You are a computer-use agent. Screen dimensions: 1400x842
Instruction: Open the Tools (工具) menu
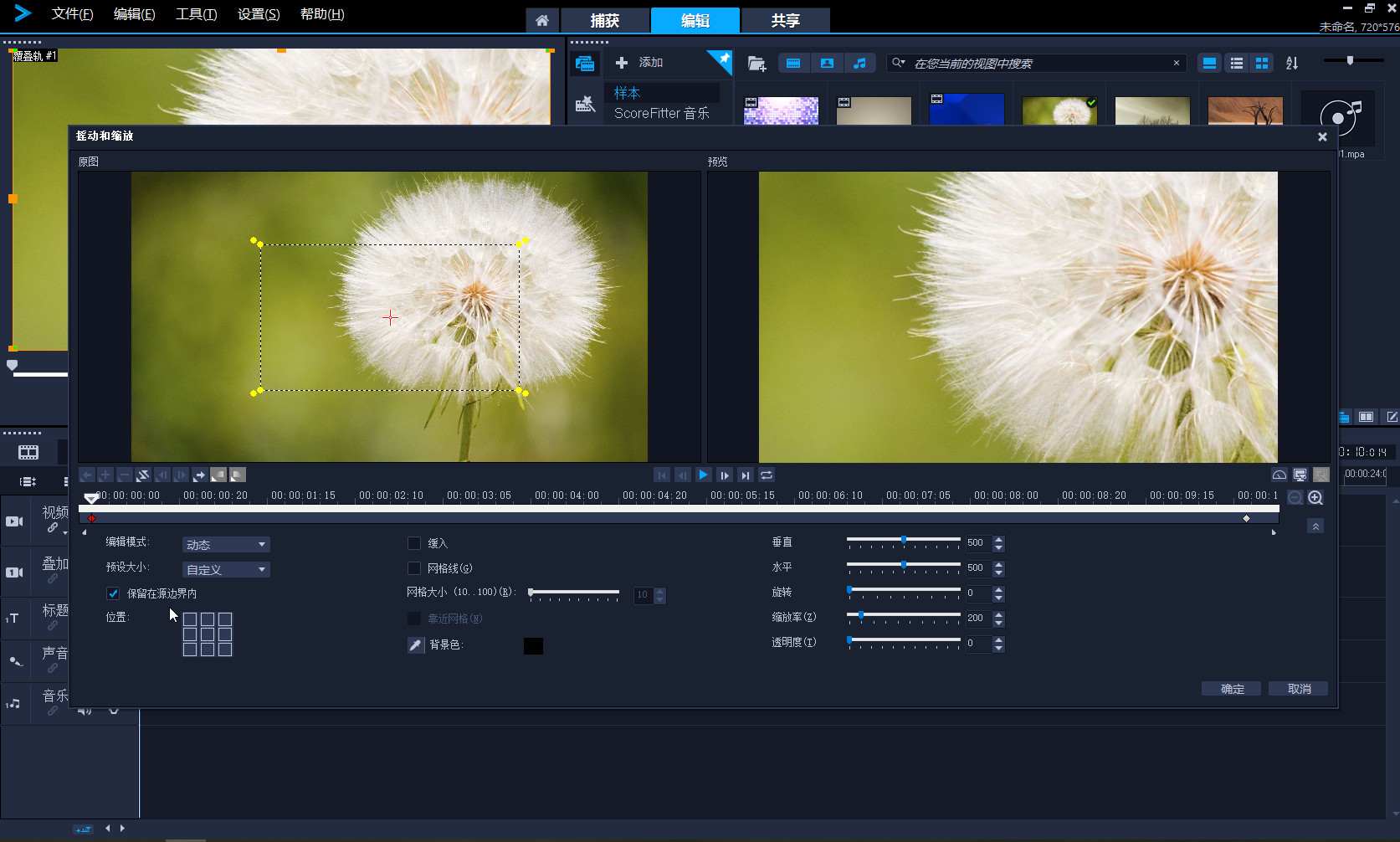coord(197,14)
